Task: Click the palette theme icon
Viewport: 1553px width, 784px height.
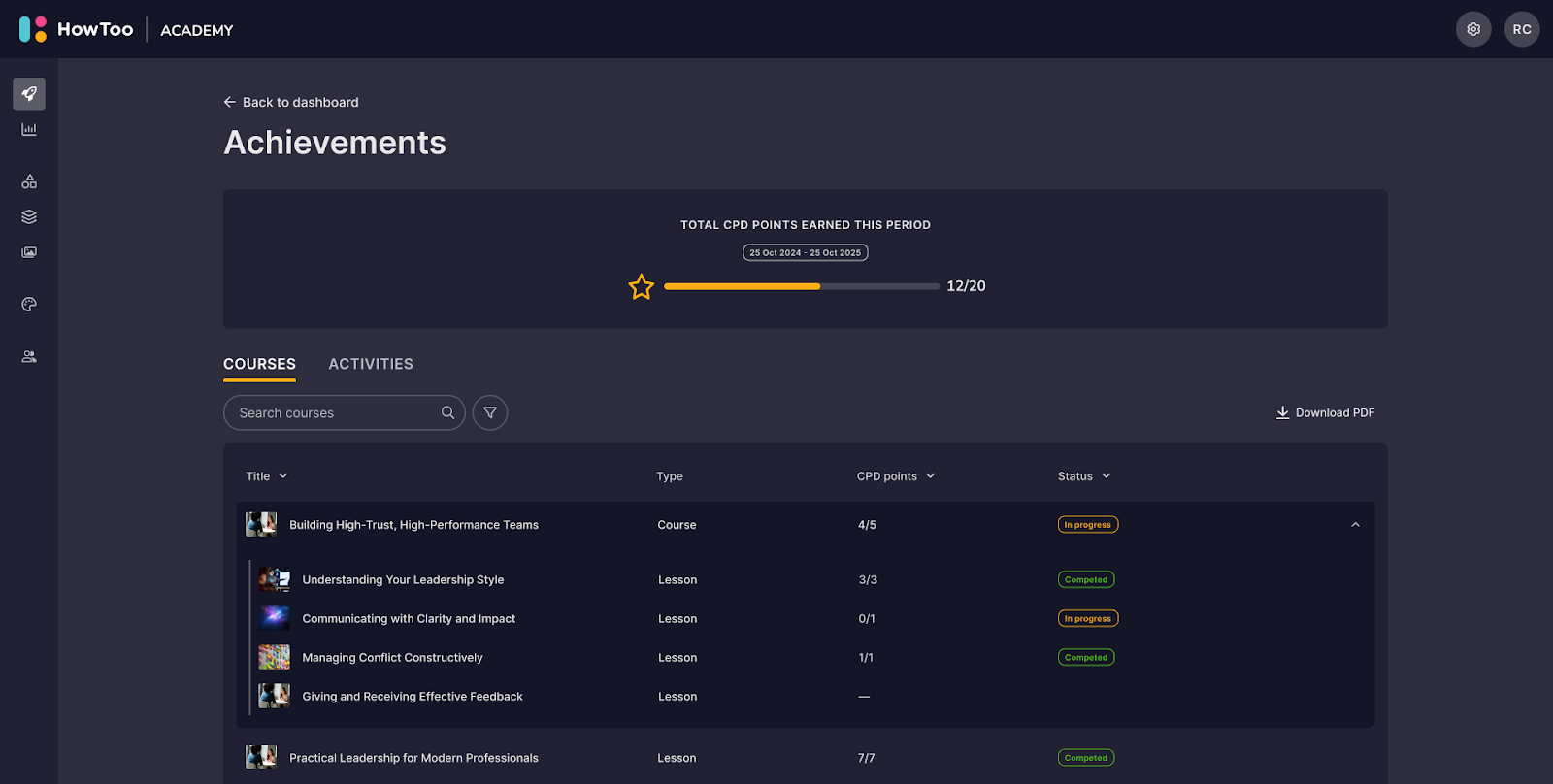Action: pos(29,305)
